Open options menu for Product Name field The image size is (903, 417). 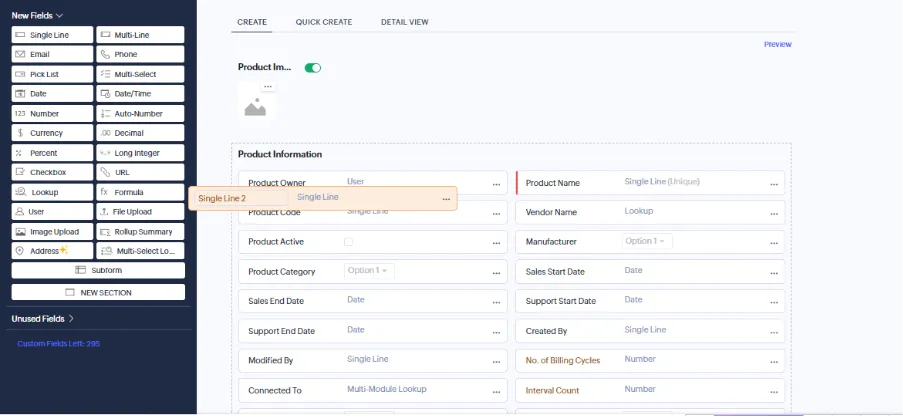pyautogui.click(x=774, y=185)
